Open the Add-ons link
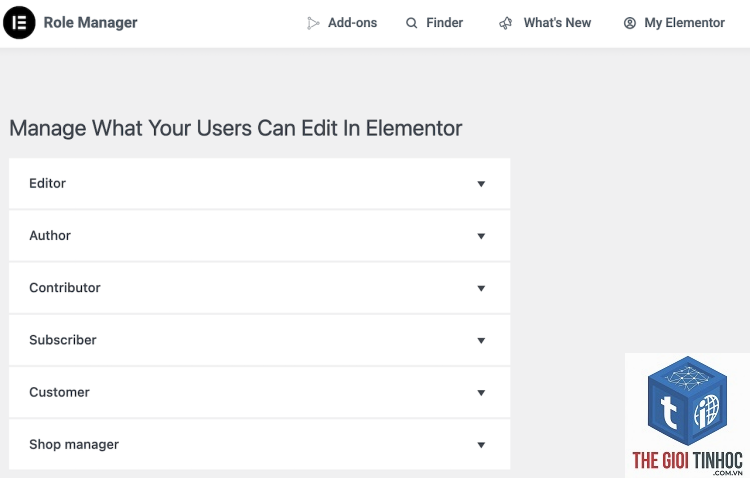This screenshot has width=750, height=478. [x=352, y=22]
